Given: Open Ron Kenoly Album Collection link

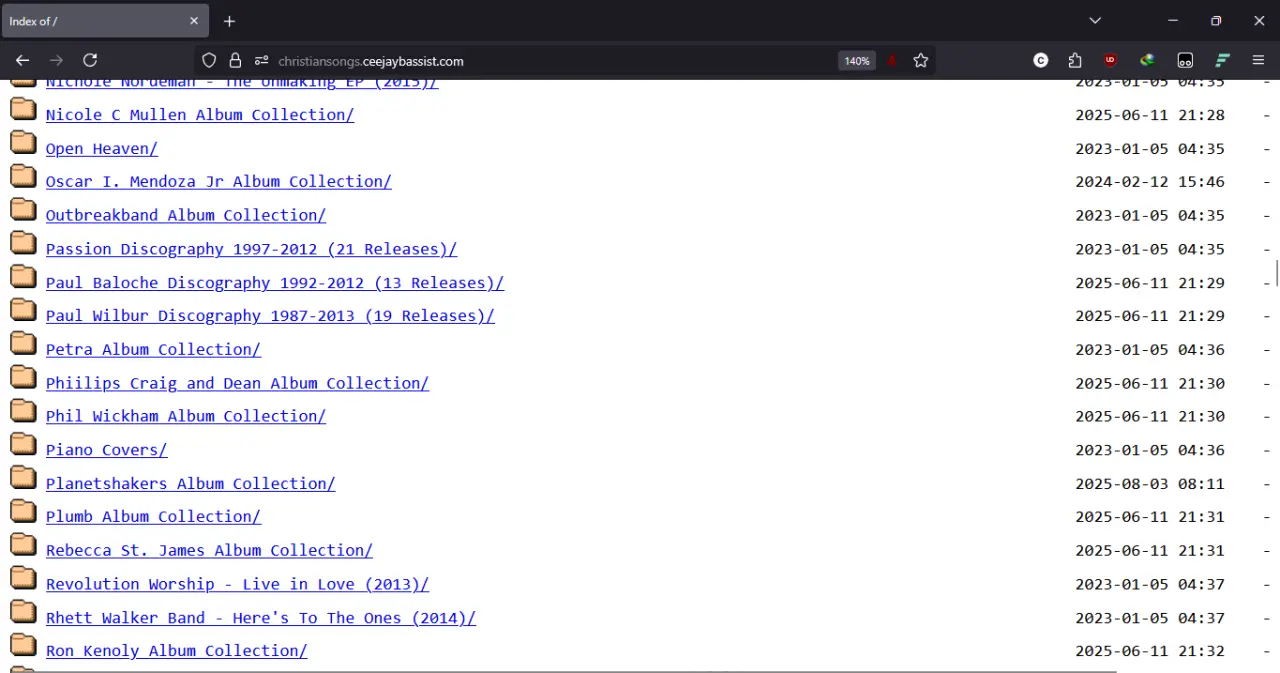Looking at the screenshot, I should pos(177,651).
